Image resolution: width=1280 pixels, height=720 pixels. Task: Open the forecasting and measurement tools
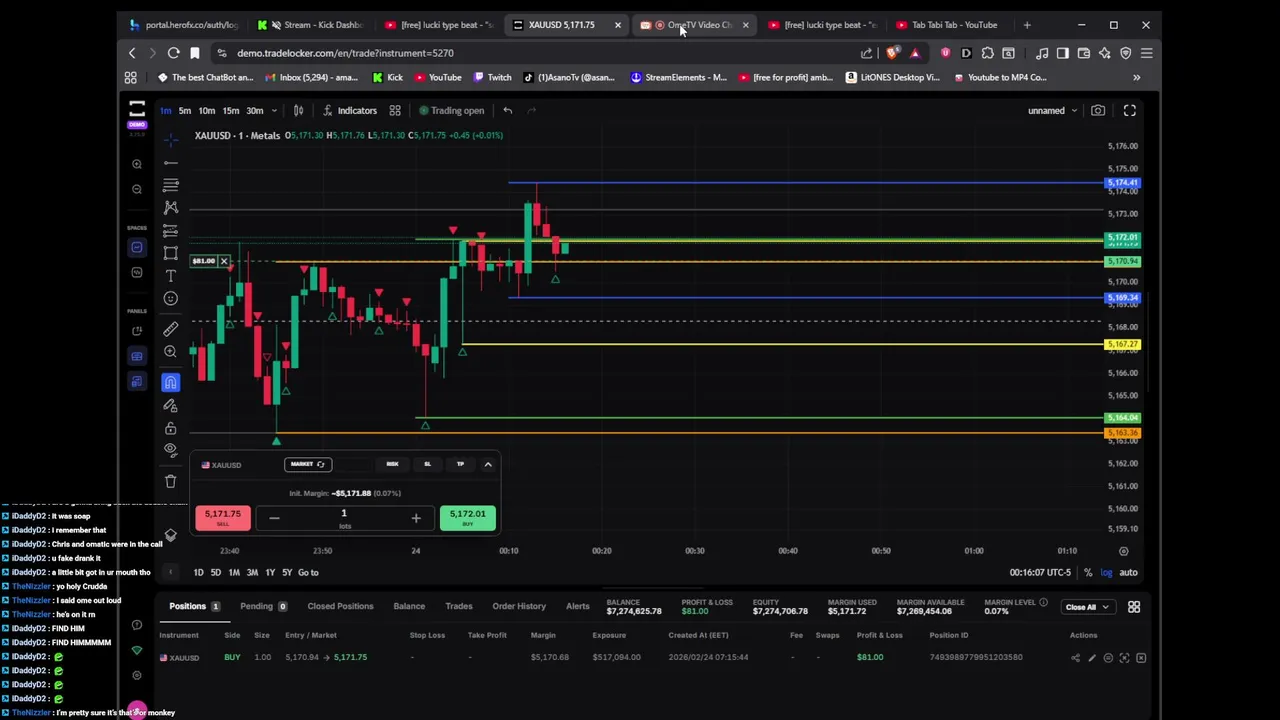pyautogui.click(x=171, y=231)
